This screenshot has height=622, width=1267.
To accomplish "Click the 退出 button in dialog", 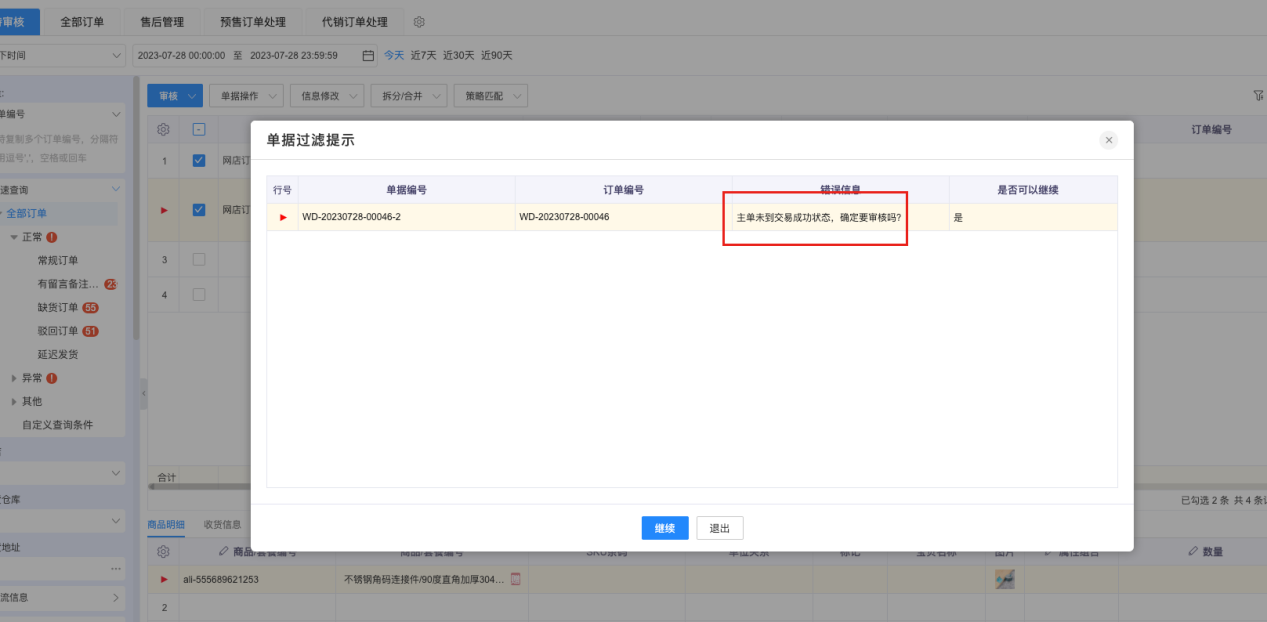I will [720, 528].
